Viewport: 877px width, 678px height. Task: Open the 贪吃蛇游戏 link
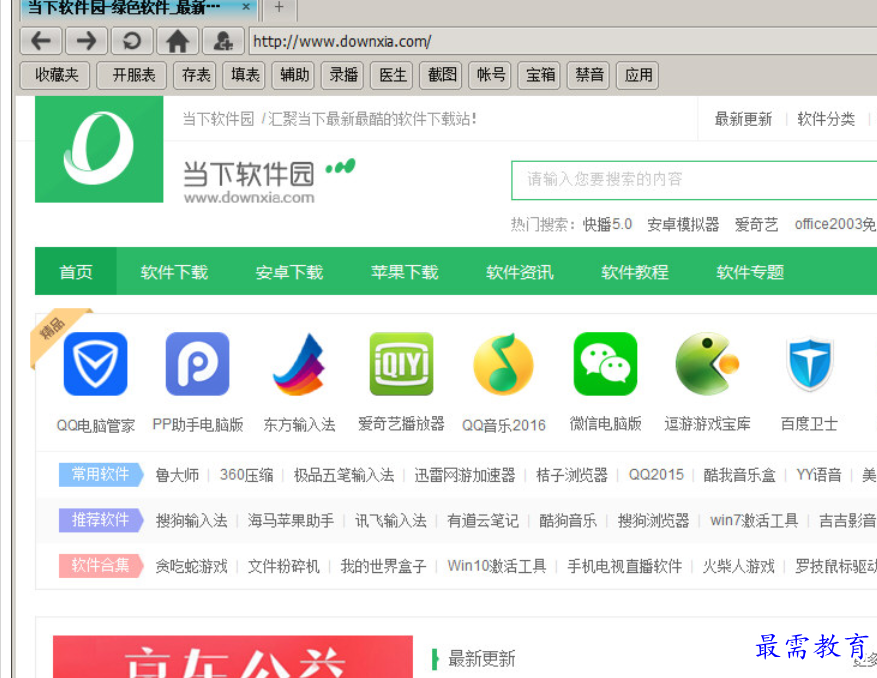[x=191, y=566]
